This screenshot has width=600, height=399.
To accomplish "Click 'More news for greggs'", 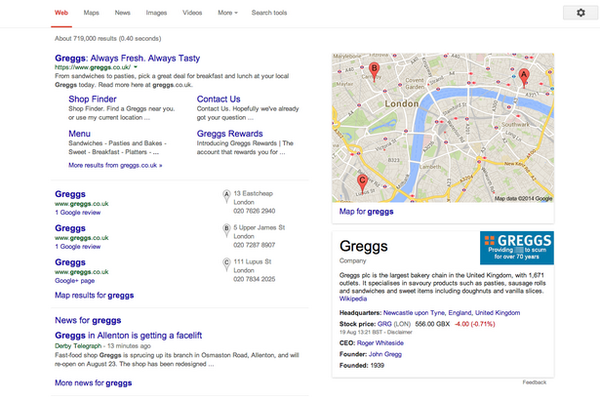I will (x=93, y=383).
